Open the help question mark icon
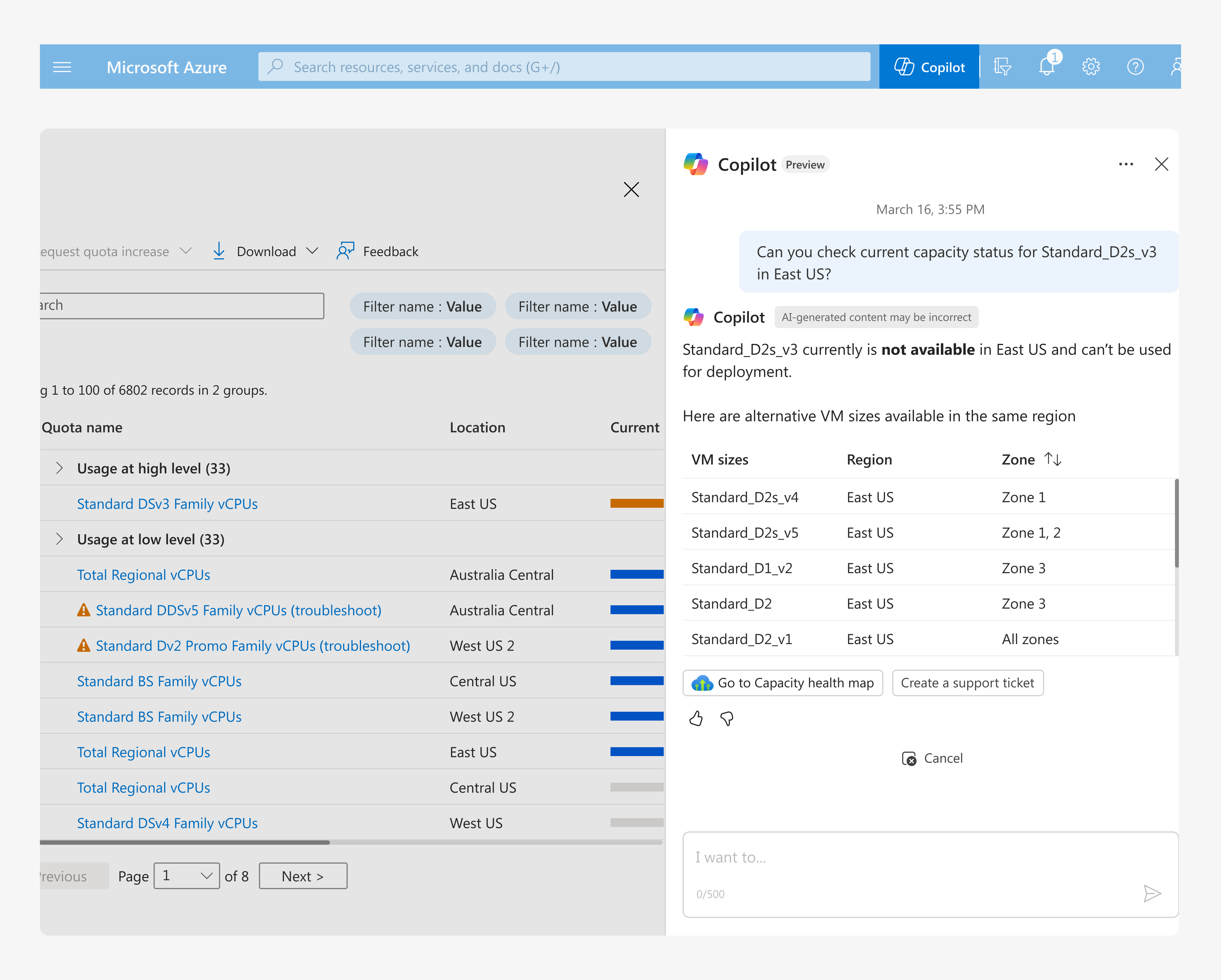This screenshot has height=980, width=1221. click(1135, 67)
